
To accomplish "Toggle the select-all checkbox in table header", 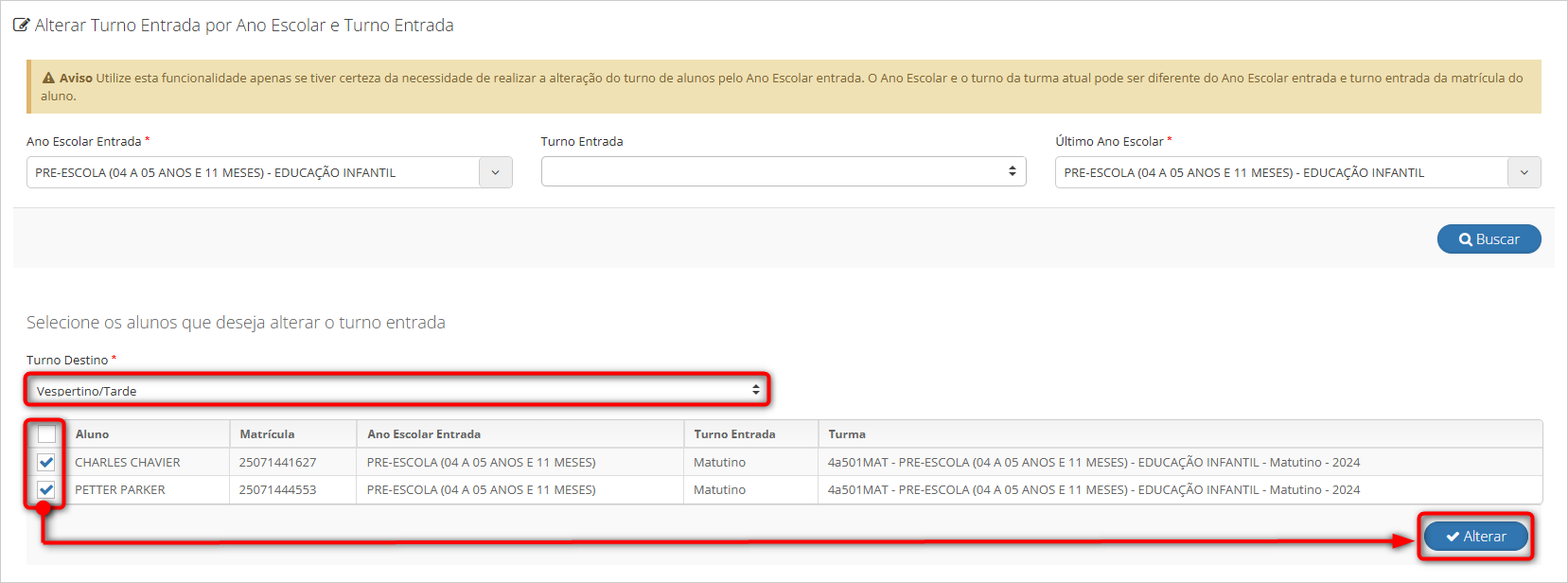I will (x=46, y=434).
